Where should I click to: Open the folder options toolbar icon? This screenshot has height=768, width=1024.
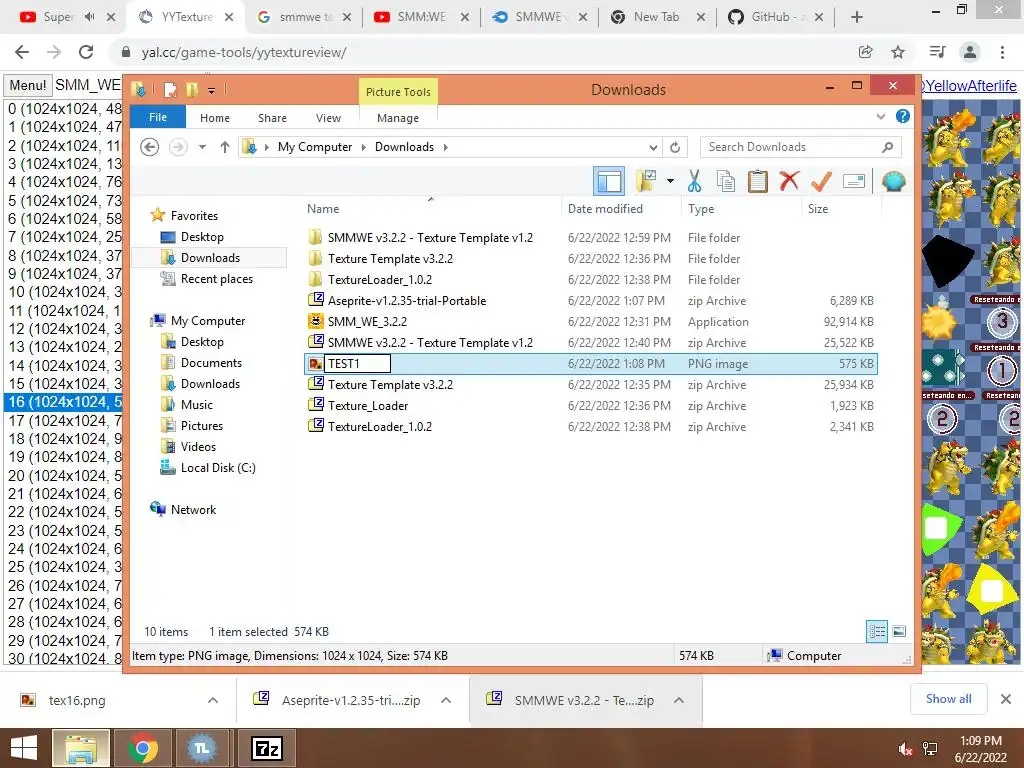(x=646, y=181)
